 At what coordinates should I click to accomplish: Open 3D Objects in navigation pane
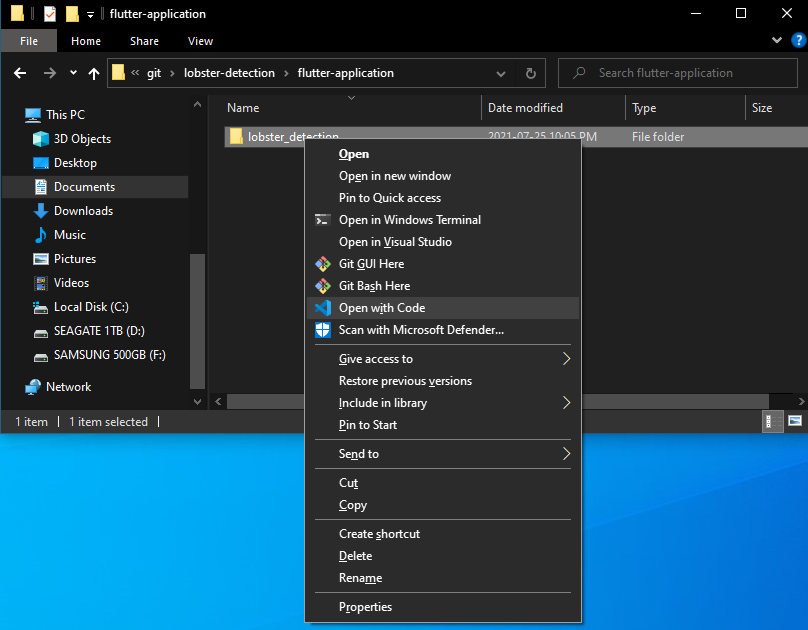point(82,139)
